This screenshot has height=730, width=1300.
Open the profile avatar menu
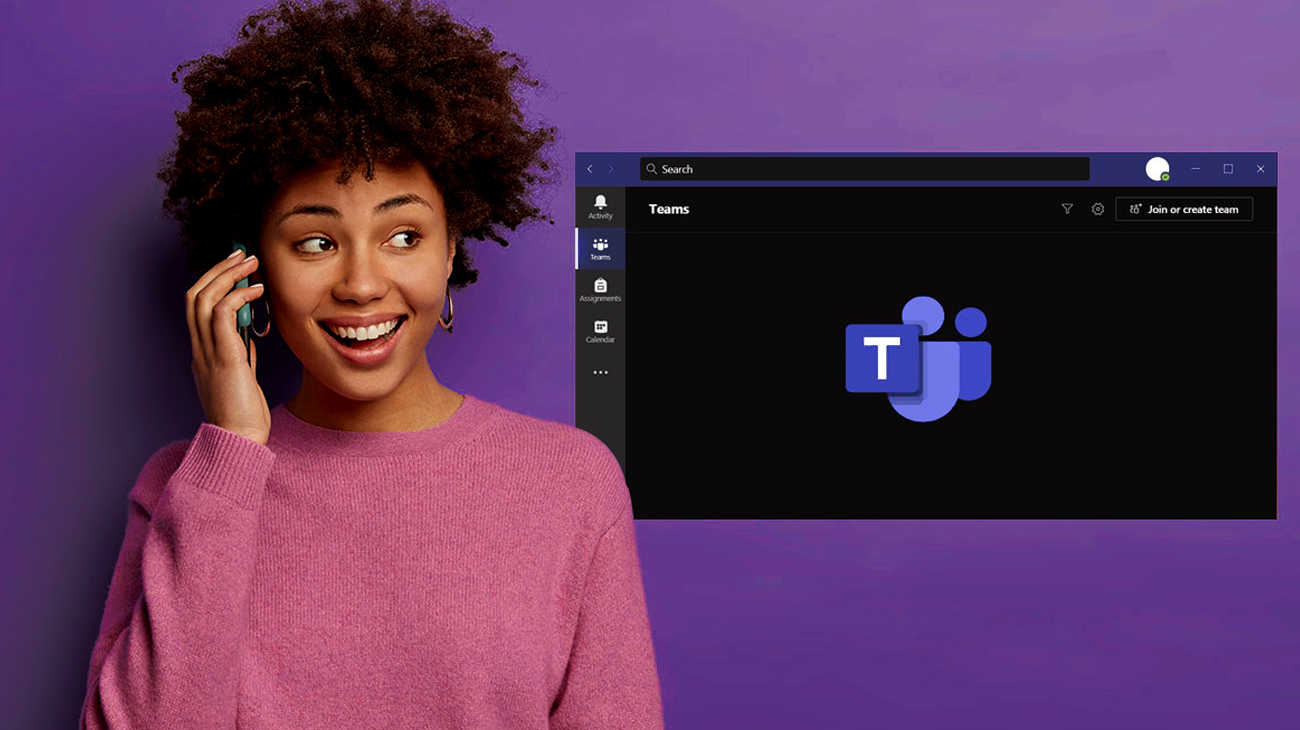(1158, 169)
